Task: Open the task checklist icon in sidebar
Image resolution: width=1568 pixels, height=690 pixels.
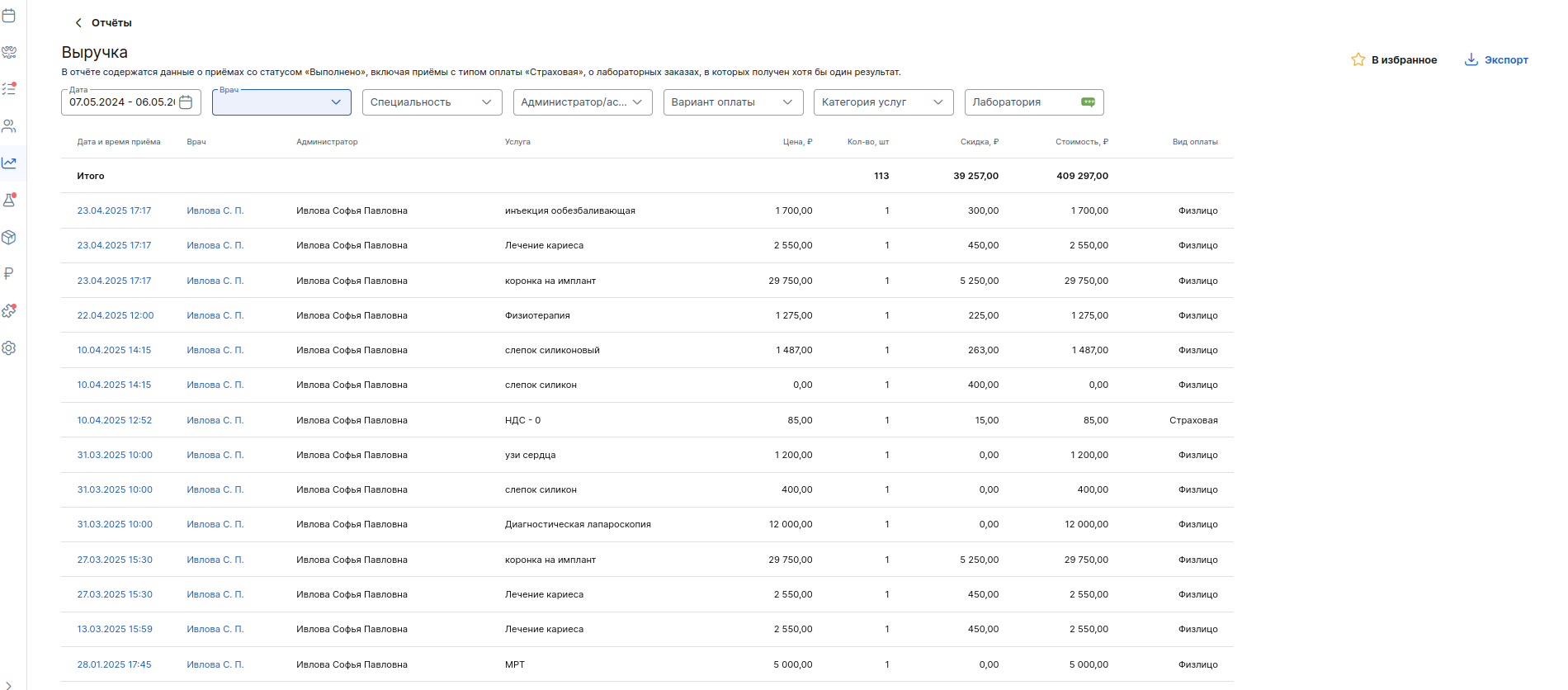Action: [x=9, y=88]
